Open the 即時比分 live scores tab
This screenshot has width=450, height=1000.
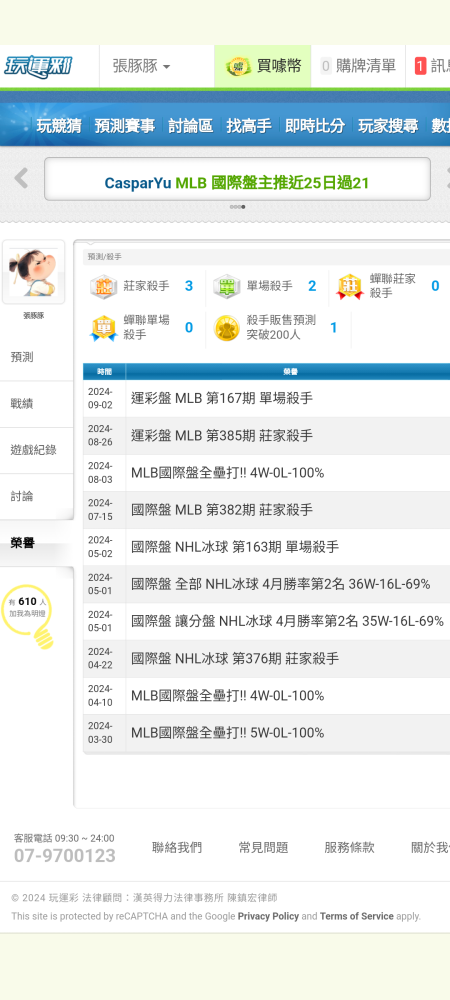tap(315, 126)
